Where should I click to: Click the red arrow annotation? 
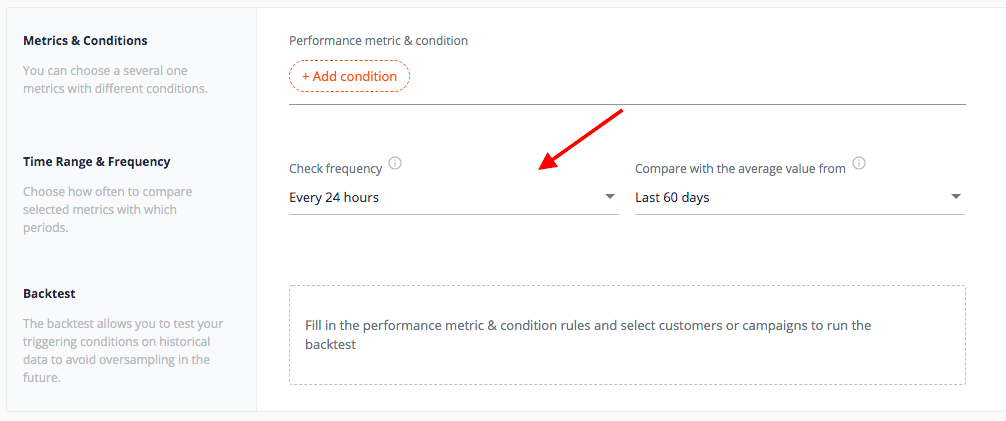581,140
